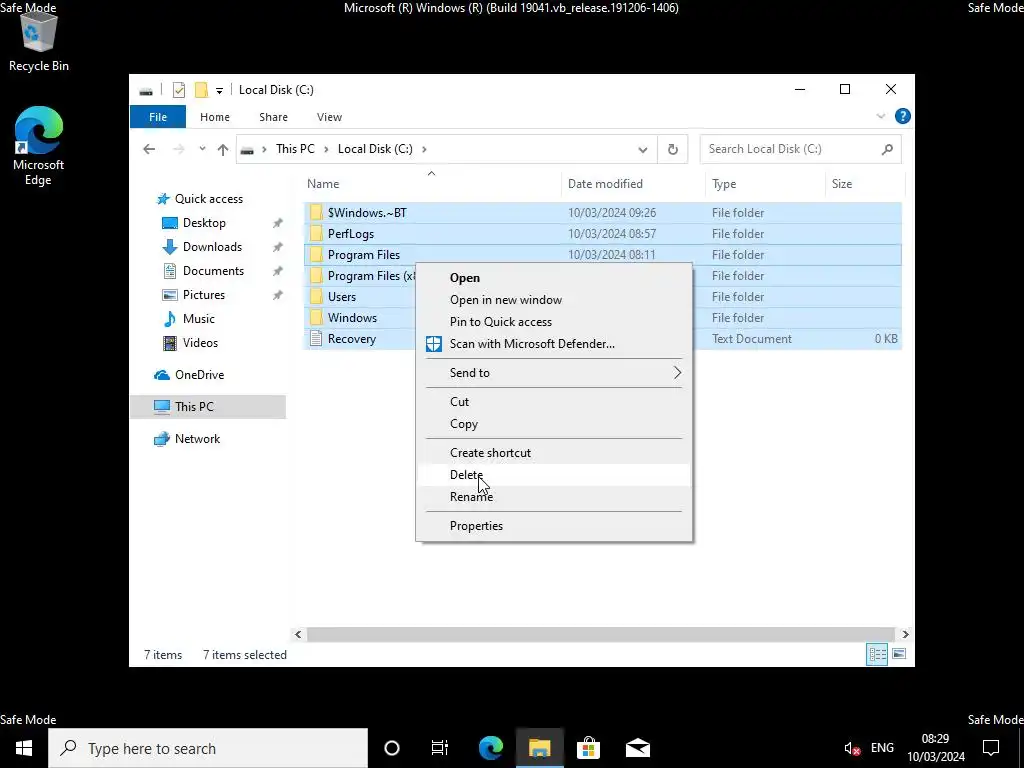1024x768 pixels.
Task: Click the taskbar search box
Action: tap(208, 748)
